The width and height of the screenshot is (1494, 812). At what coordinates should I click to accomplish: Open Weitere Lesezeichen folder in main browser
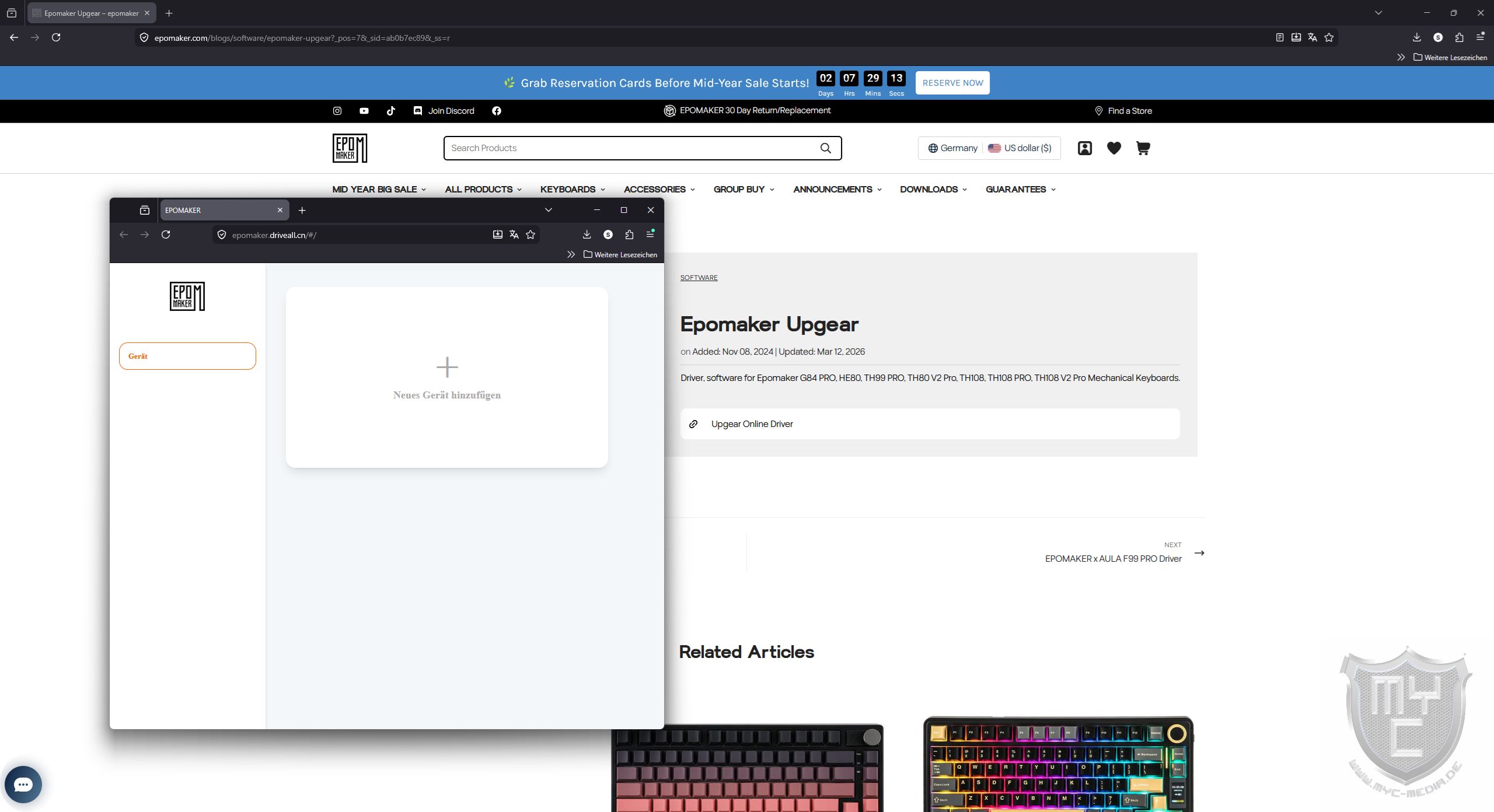tap(1450, 57)
